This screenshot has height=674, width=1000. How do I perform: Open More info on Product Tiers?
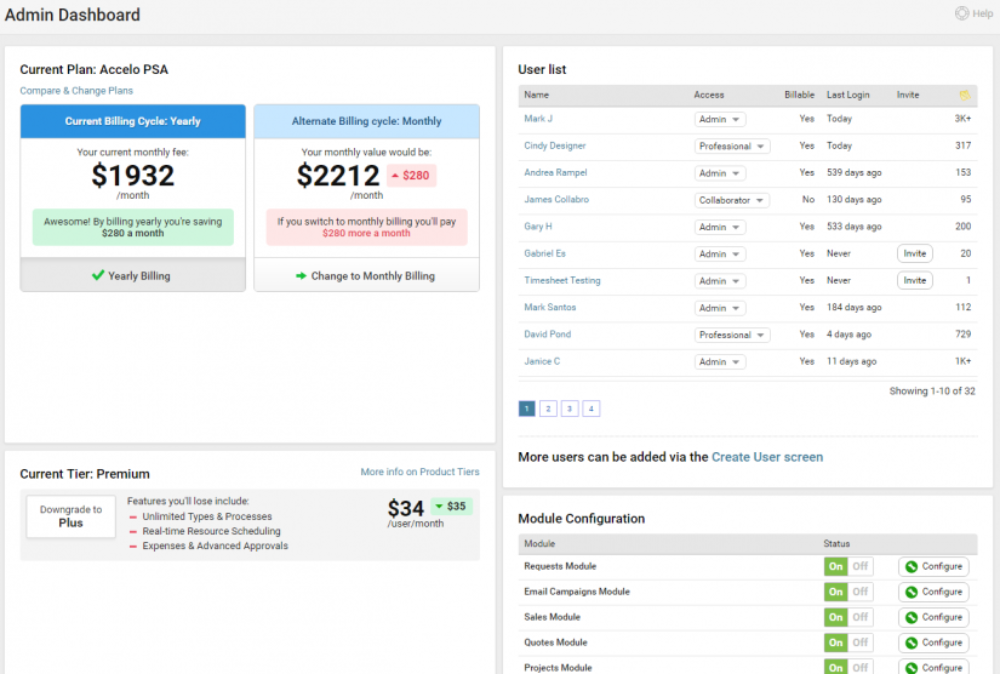[420, 472]
